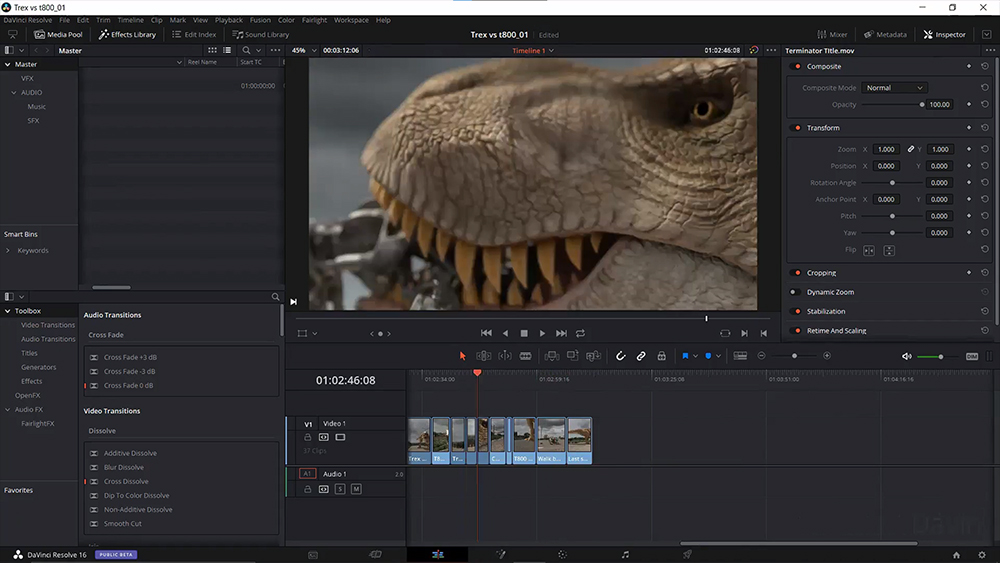Add a blue marker to timeline
Image resolution: width=1000 pixels, height=563 pixels.
pos(708,356)
